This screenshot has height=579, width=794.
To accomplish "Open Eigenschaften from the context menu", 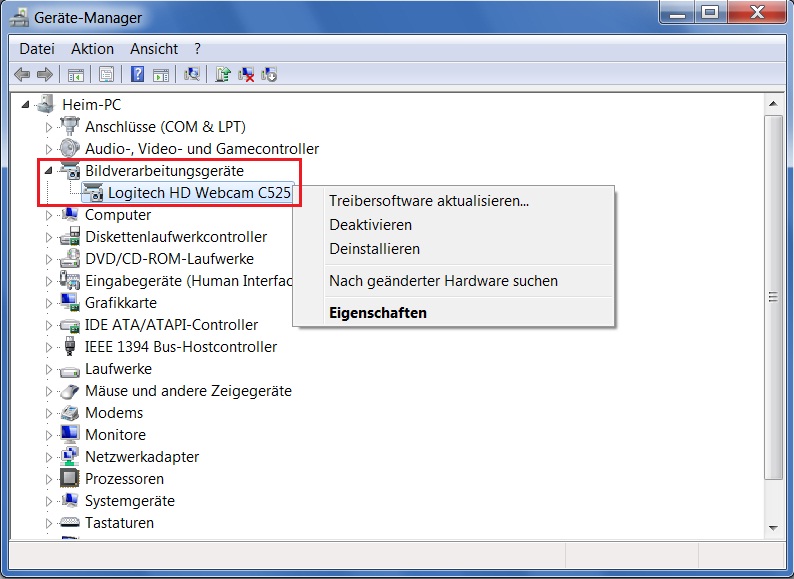I will (x=454, y=313).
